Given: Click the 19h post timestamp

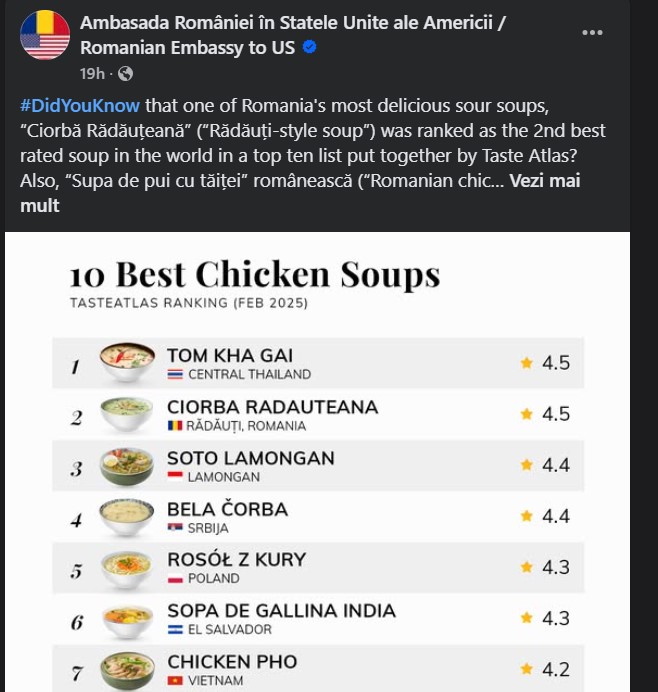Looking at the screenshot, I should click(92, 73).
